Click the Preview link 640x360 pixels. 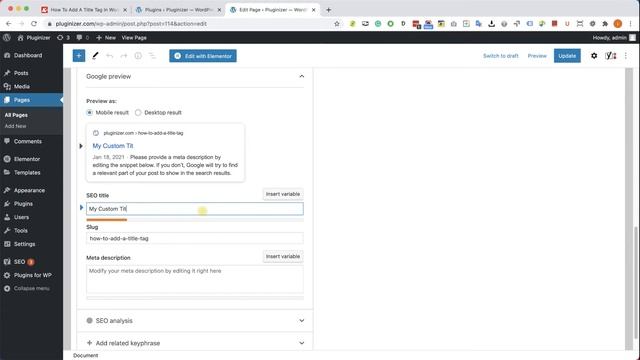(537, 56)
